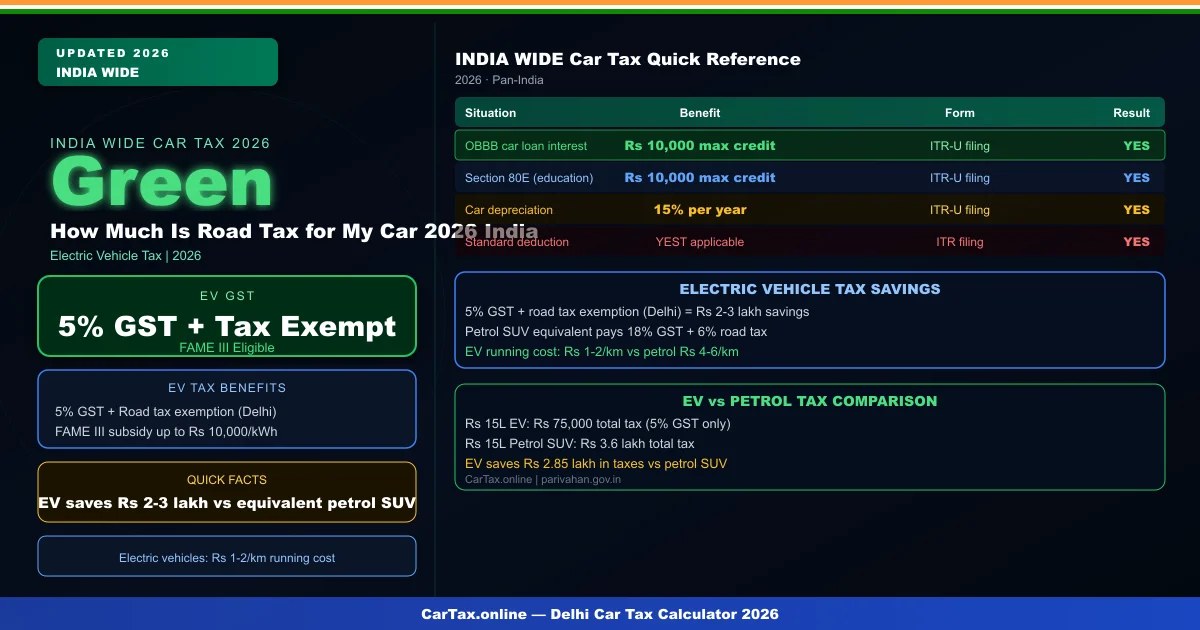Click ITR-U filing in OBBB row

pos(960,146)
